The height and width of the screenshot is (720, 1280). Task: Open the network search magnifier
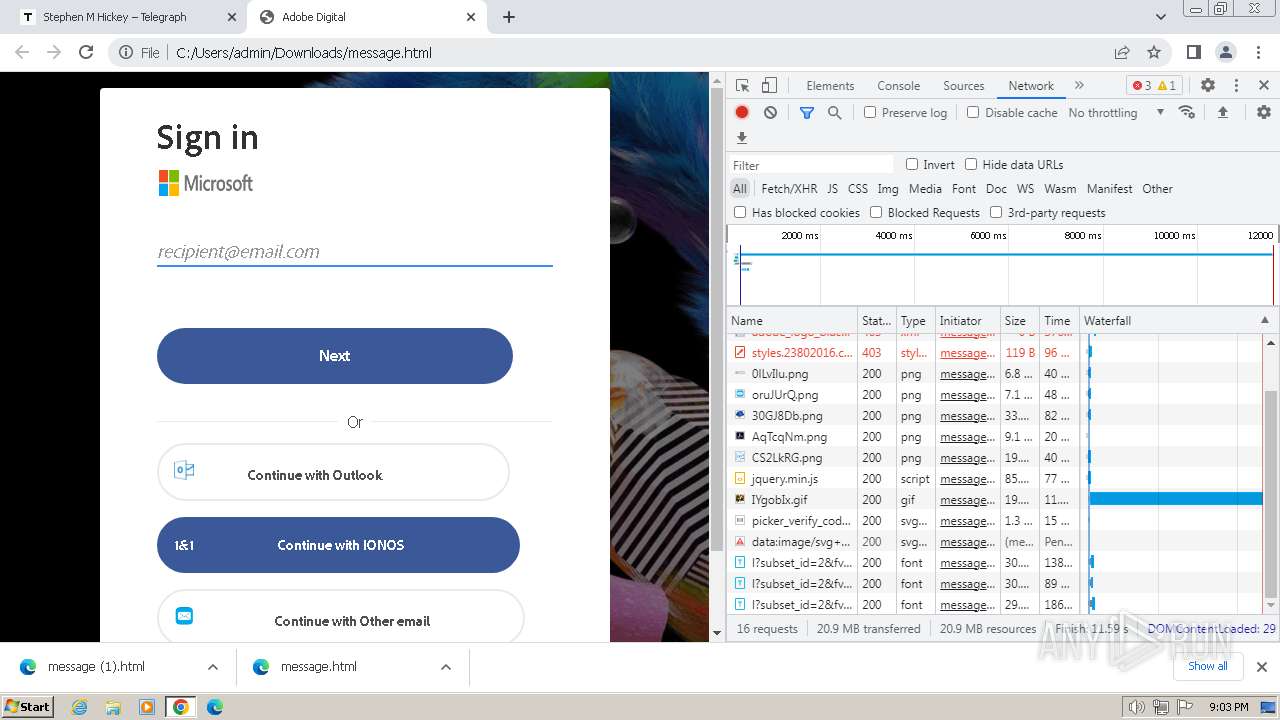click(834, 112)
